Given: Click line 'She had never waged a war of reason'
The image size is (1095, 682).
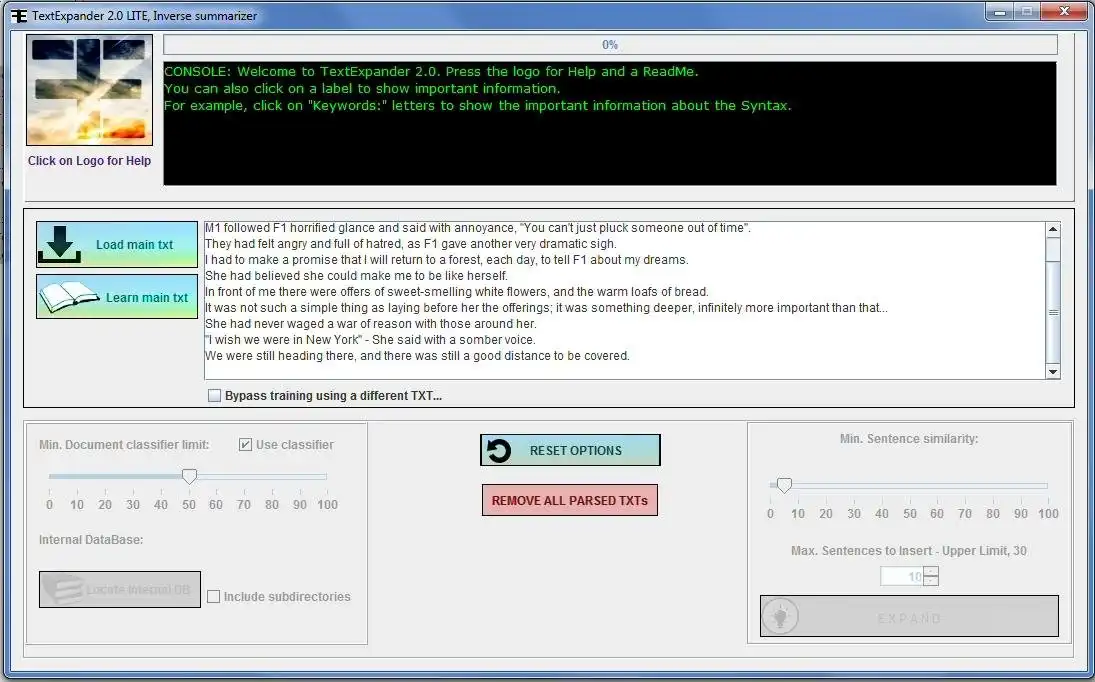Looking at the screenshot, I should [x=371, y=324].
